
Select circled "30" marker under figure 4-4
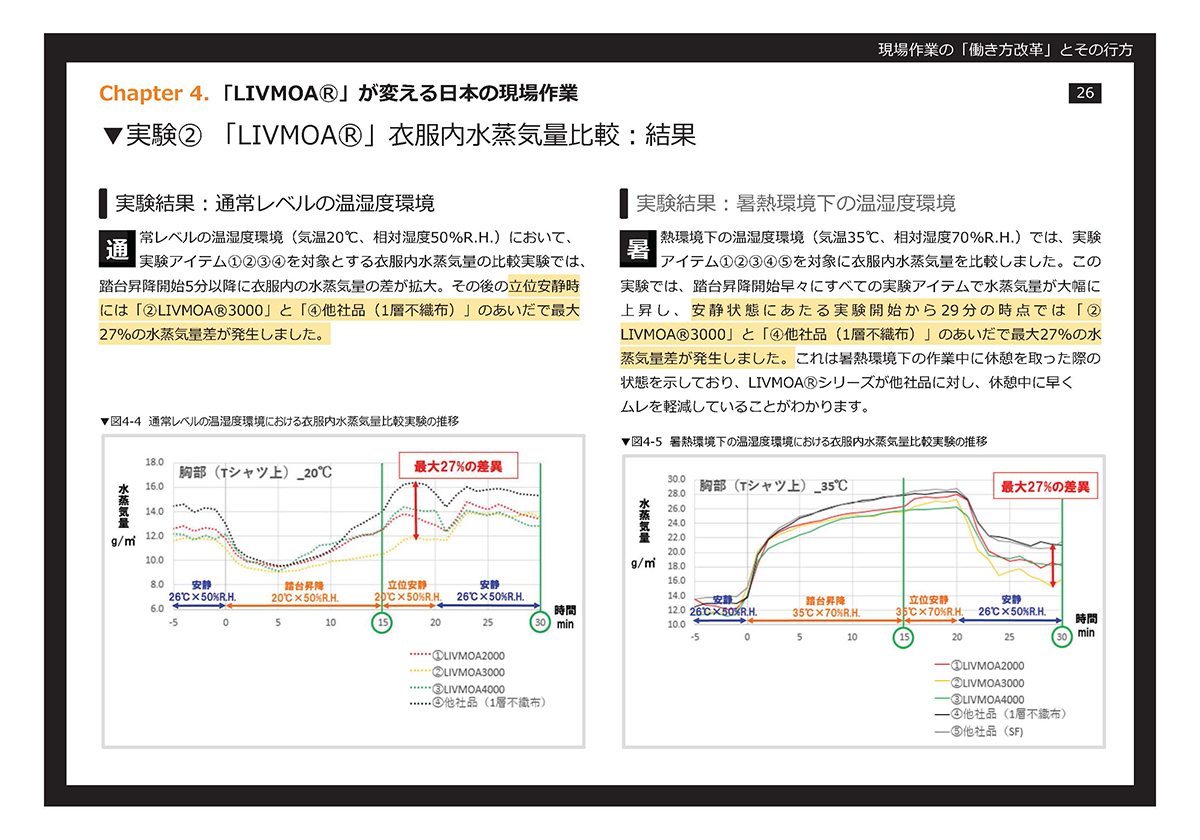[539, 620]
